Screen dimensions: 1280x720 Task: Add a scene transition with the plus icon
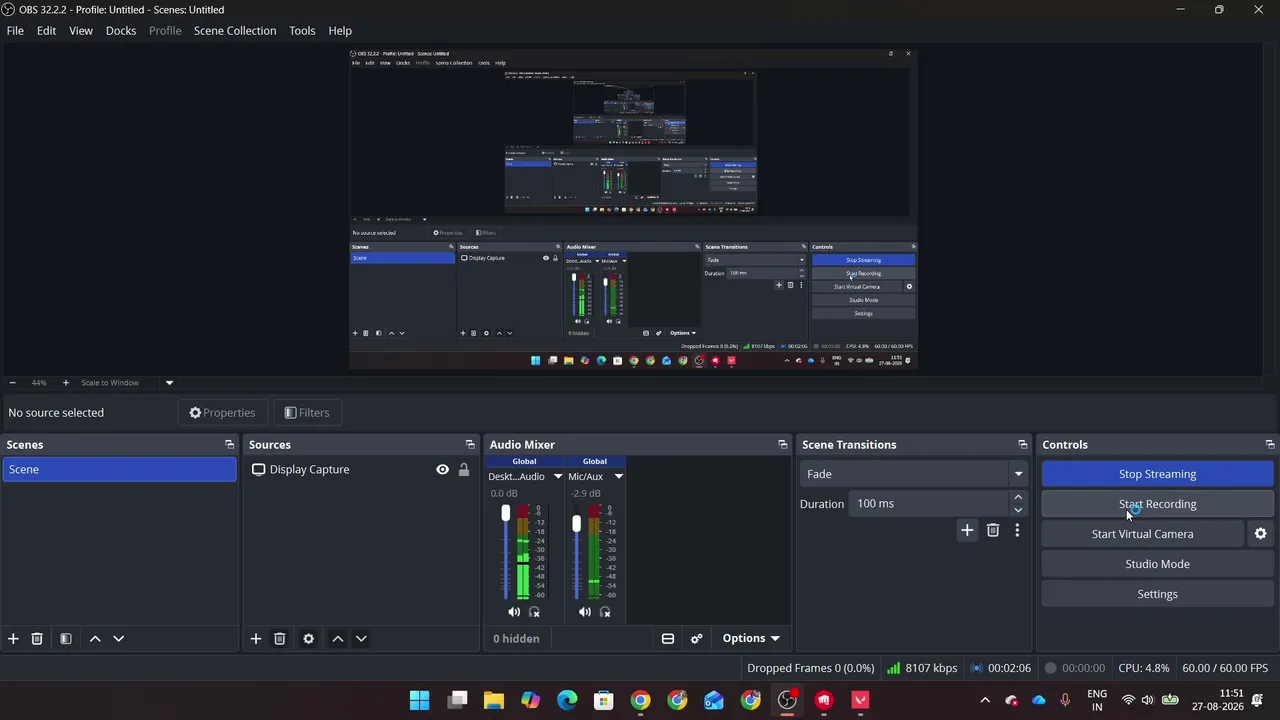point(967,531)
